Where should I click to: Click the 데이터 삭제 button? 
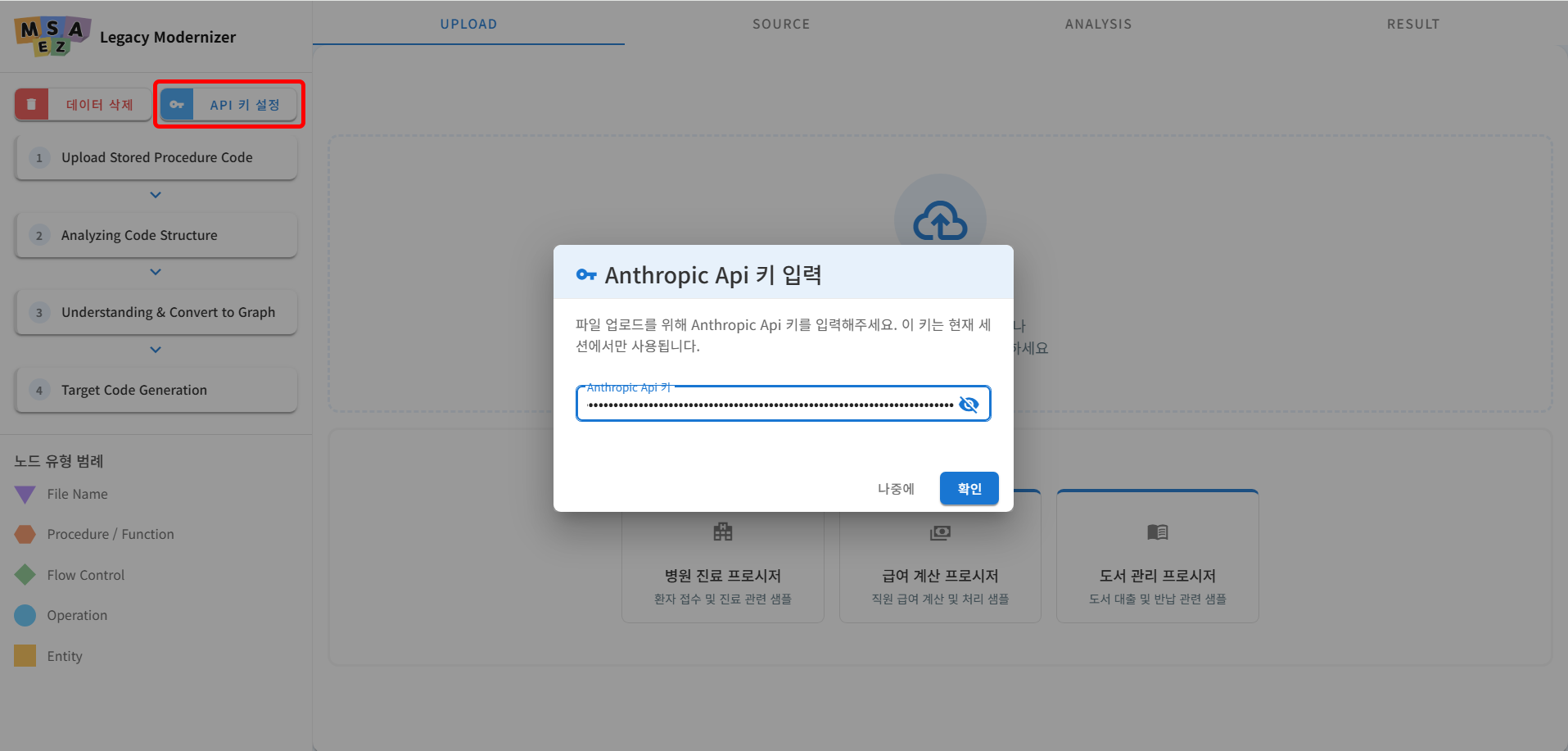pos(83,105)
